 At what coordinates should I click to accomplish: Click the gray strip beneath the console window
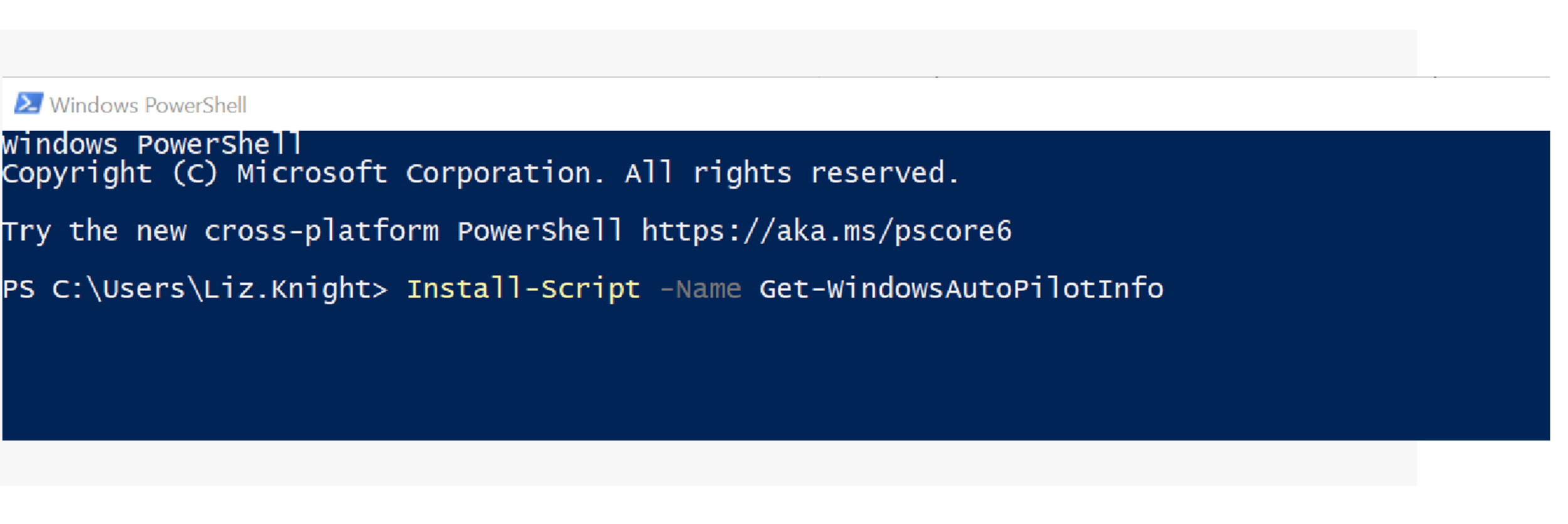pyautogui.click(x=690, y=463)
